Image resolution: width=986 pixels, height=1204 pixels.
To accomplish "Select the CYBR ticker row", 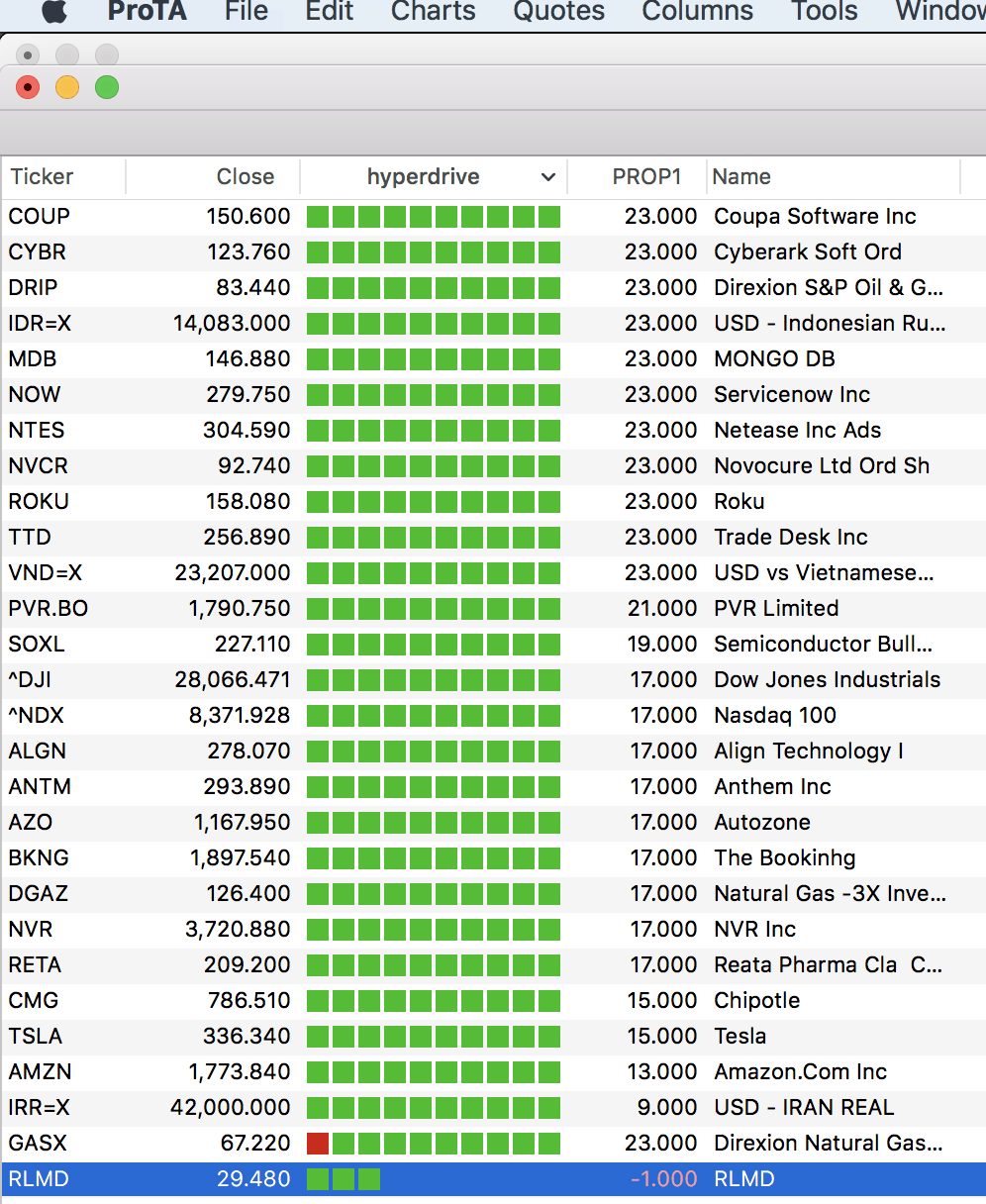I will [x=493, y=252].
